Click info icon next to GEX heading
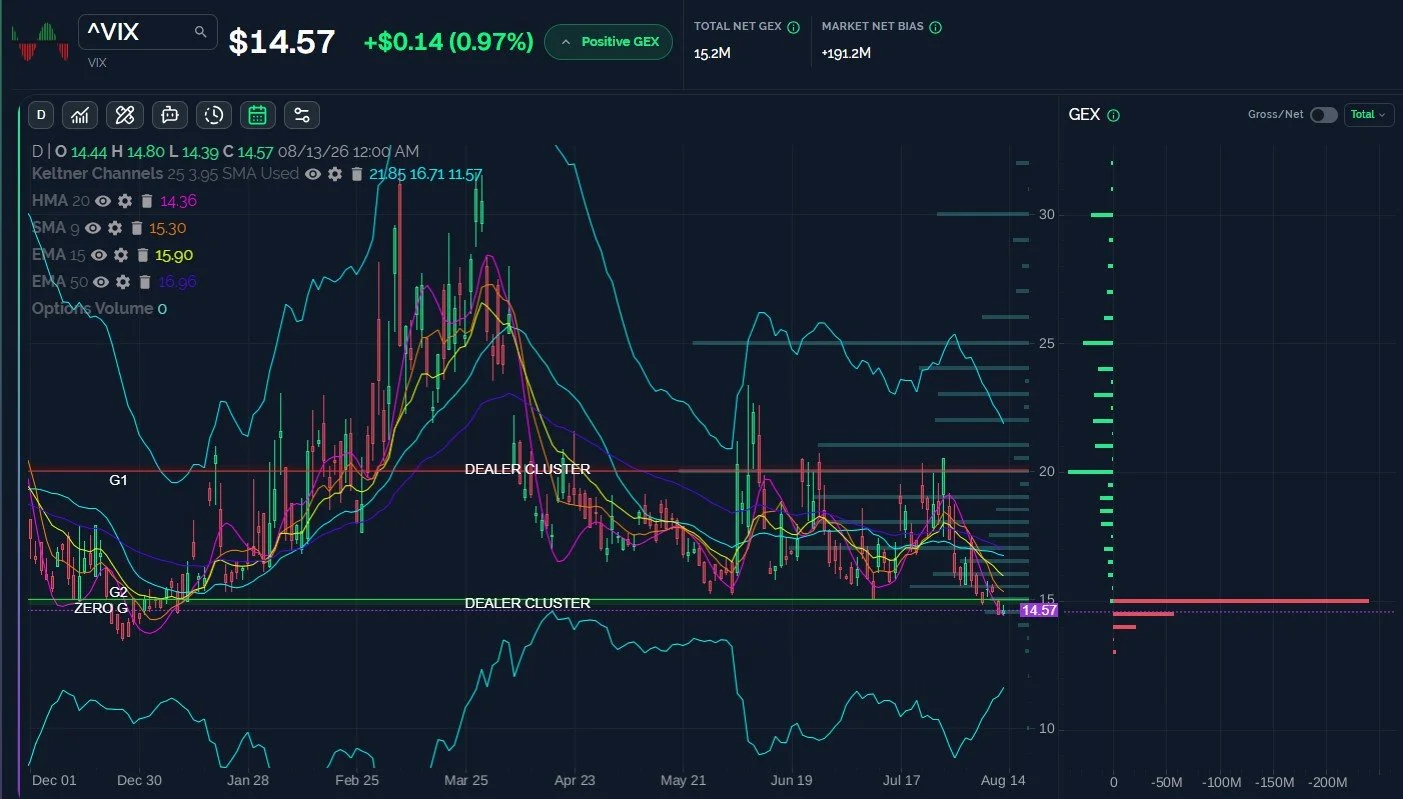The height and width of the screenshot is (799, 1403). pos(1114,115)
